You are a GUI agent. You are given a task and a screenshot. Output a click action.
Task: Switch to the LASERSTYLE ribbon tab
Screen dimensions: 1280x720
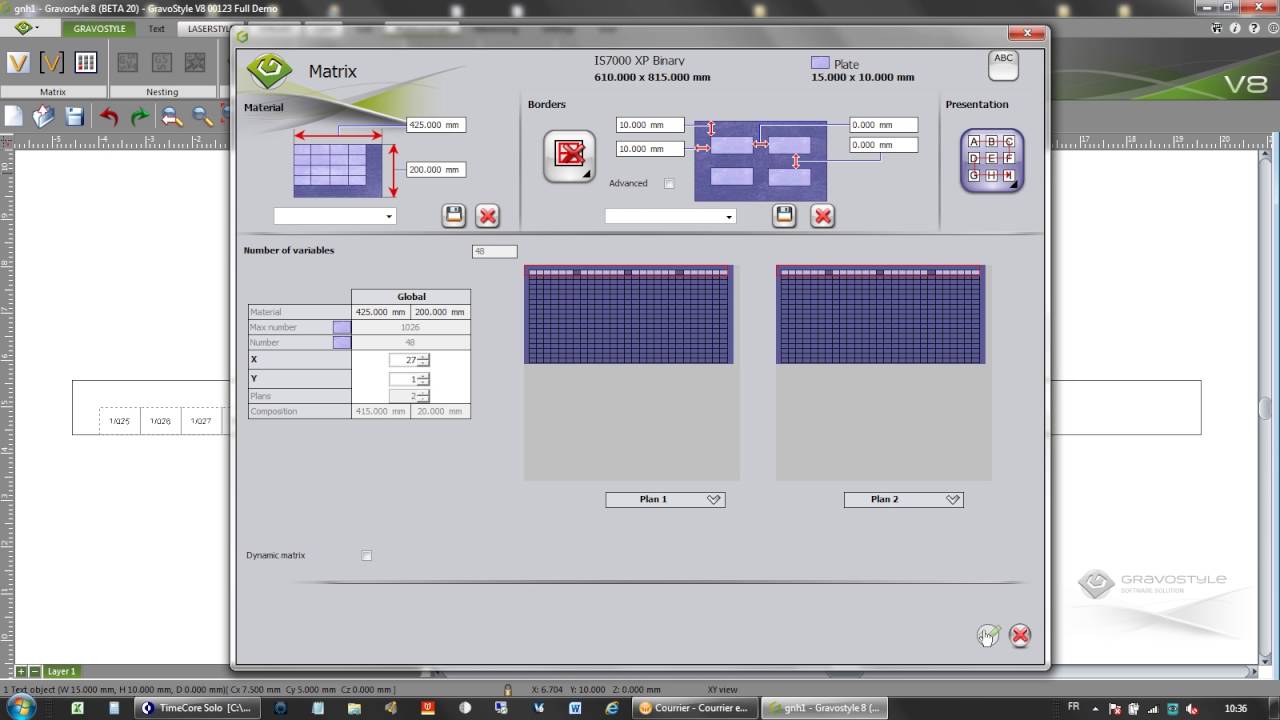[209, 29]
